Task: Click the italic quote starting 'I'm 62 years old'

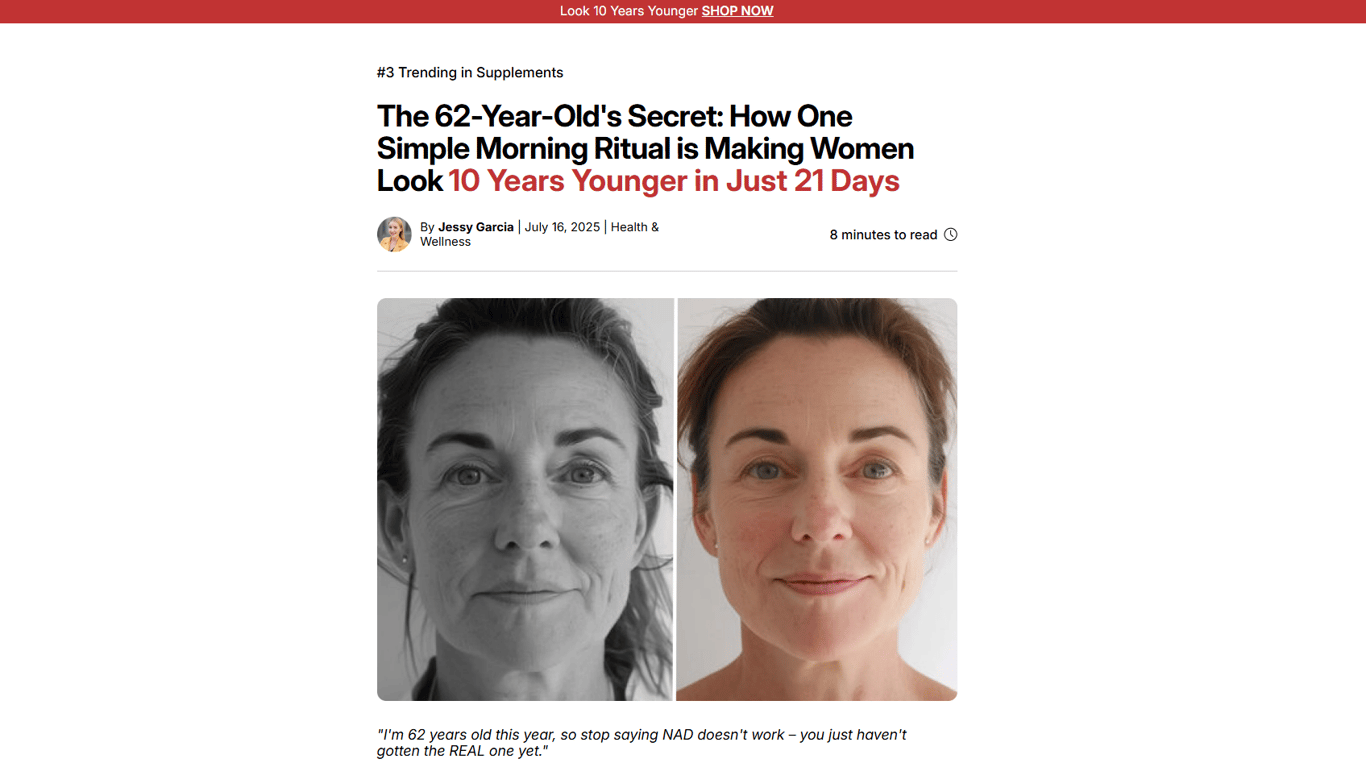Action: pos(642,743)
